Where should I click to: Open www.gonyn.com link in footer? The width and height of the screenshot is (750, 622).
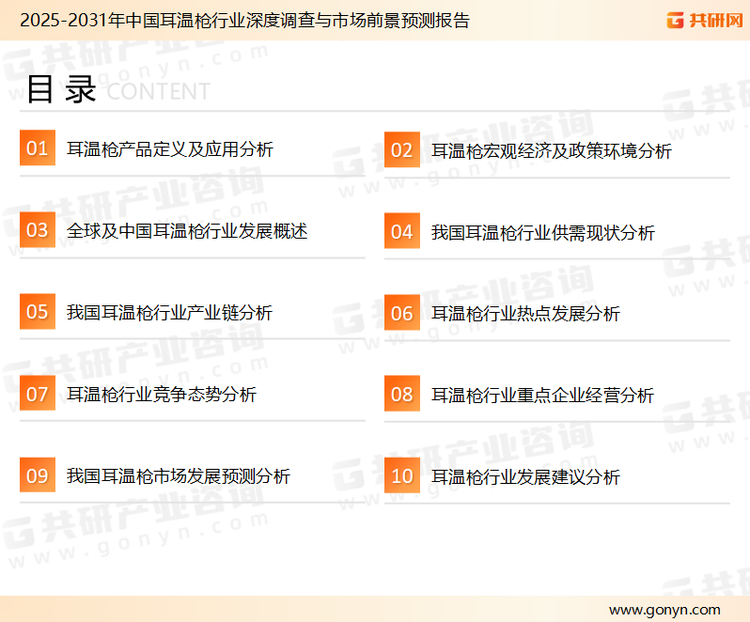pos(664,610)
